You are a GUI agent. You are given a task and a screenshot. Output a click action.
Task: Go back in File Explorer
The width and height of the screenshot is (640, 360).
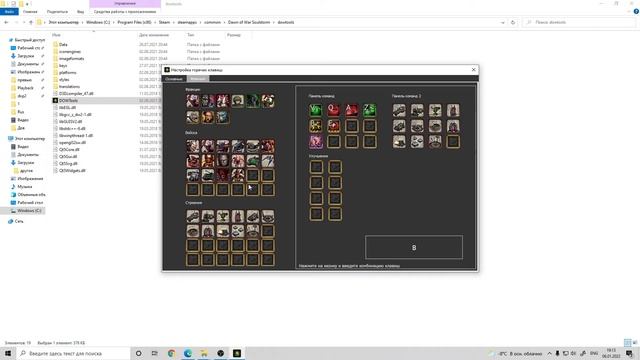point(6,22)
